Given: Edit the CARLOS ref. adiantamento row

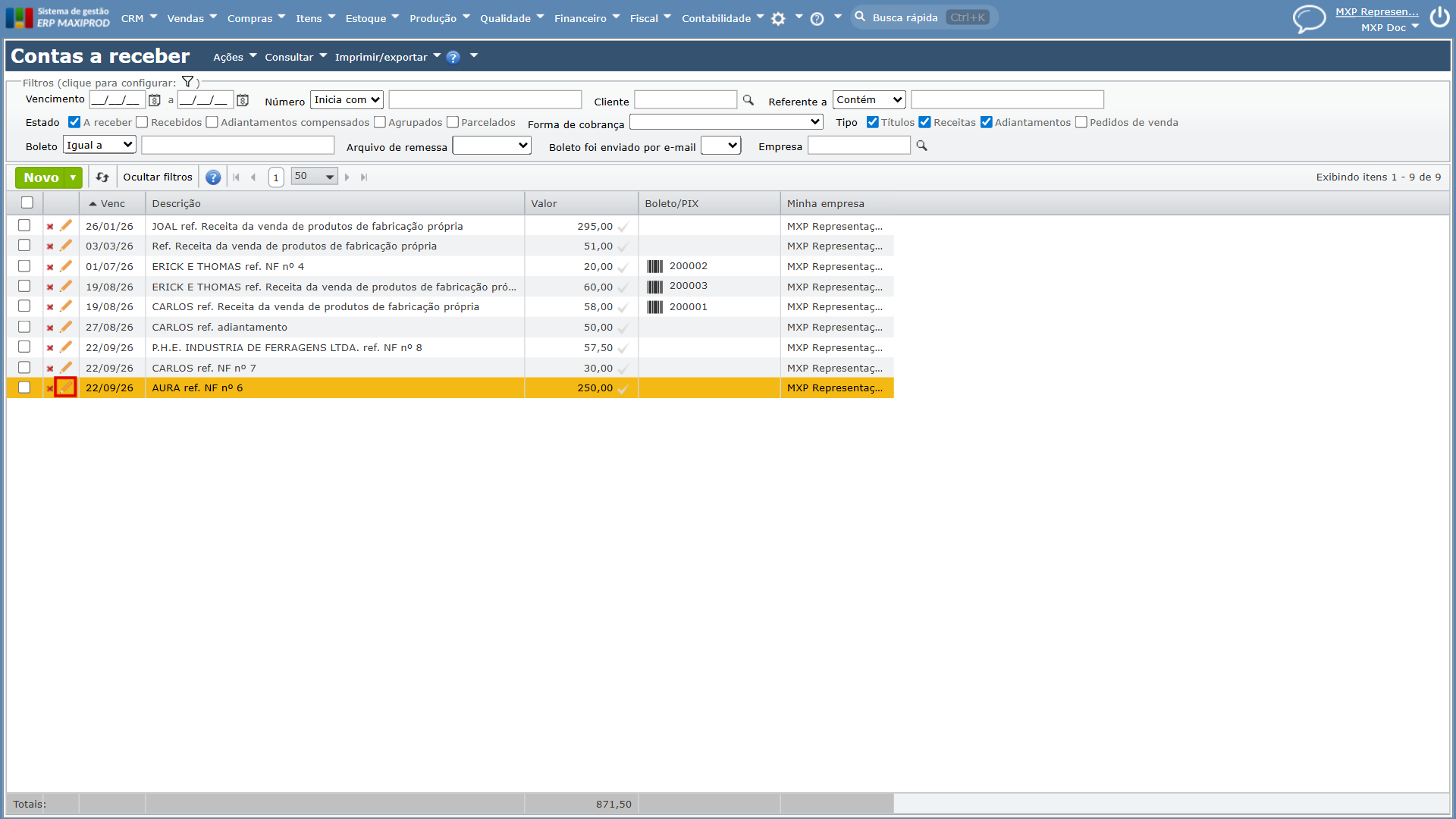Looking at the screenshot, I should (66, 327).
